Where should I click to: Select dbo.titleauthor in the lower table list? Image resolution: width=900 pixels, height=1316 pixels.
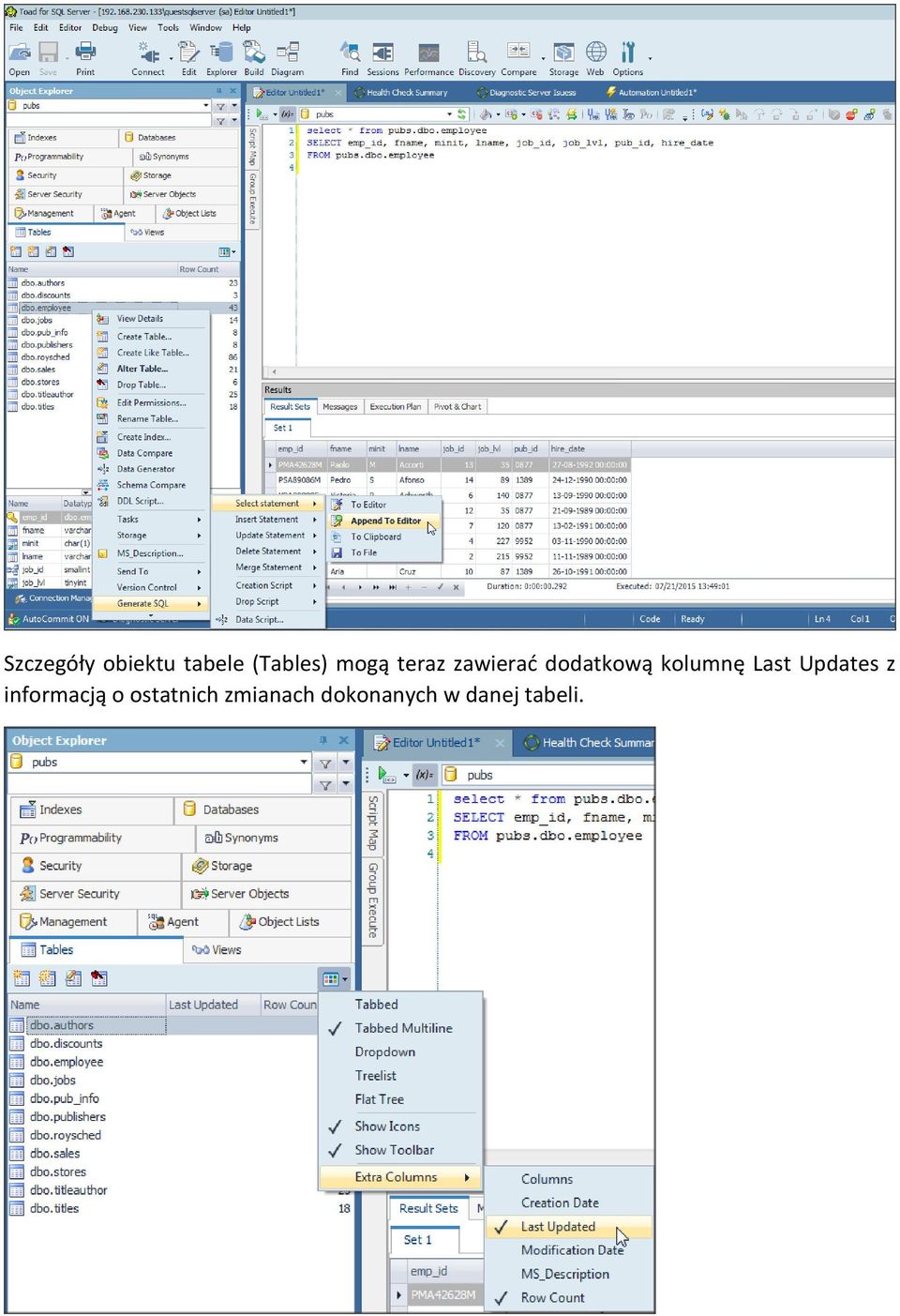click(68, 1190)
